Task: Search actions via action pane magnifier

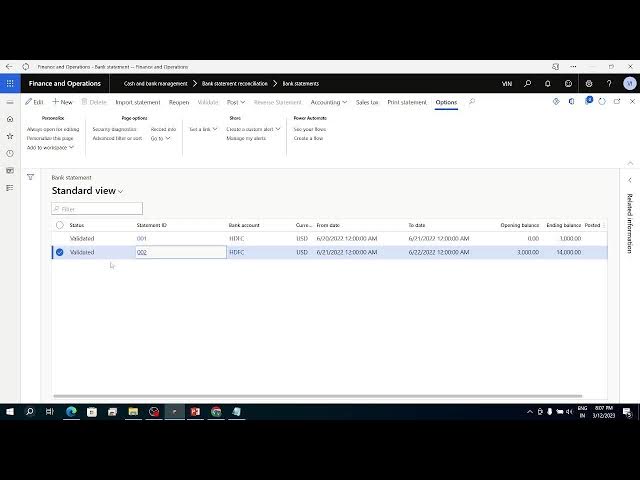Action: [472, 102]
